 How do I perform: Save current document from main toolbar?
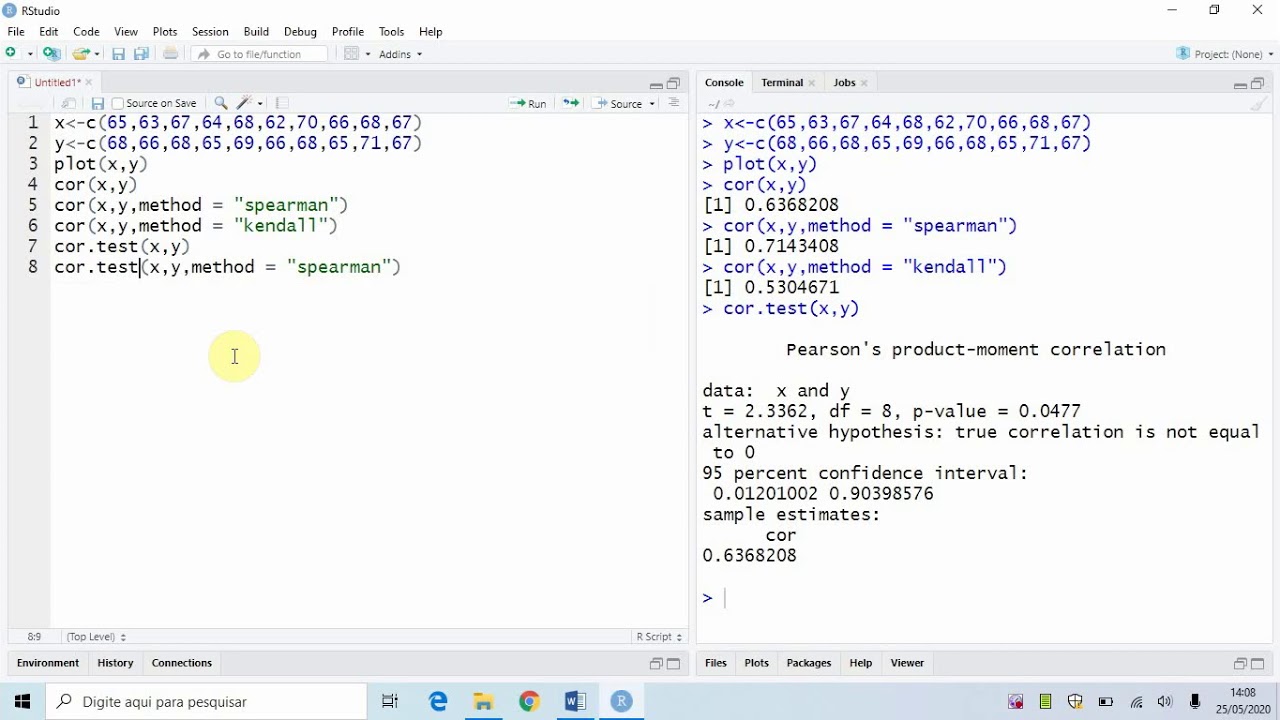[x=118, y=54]
